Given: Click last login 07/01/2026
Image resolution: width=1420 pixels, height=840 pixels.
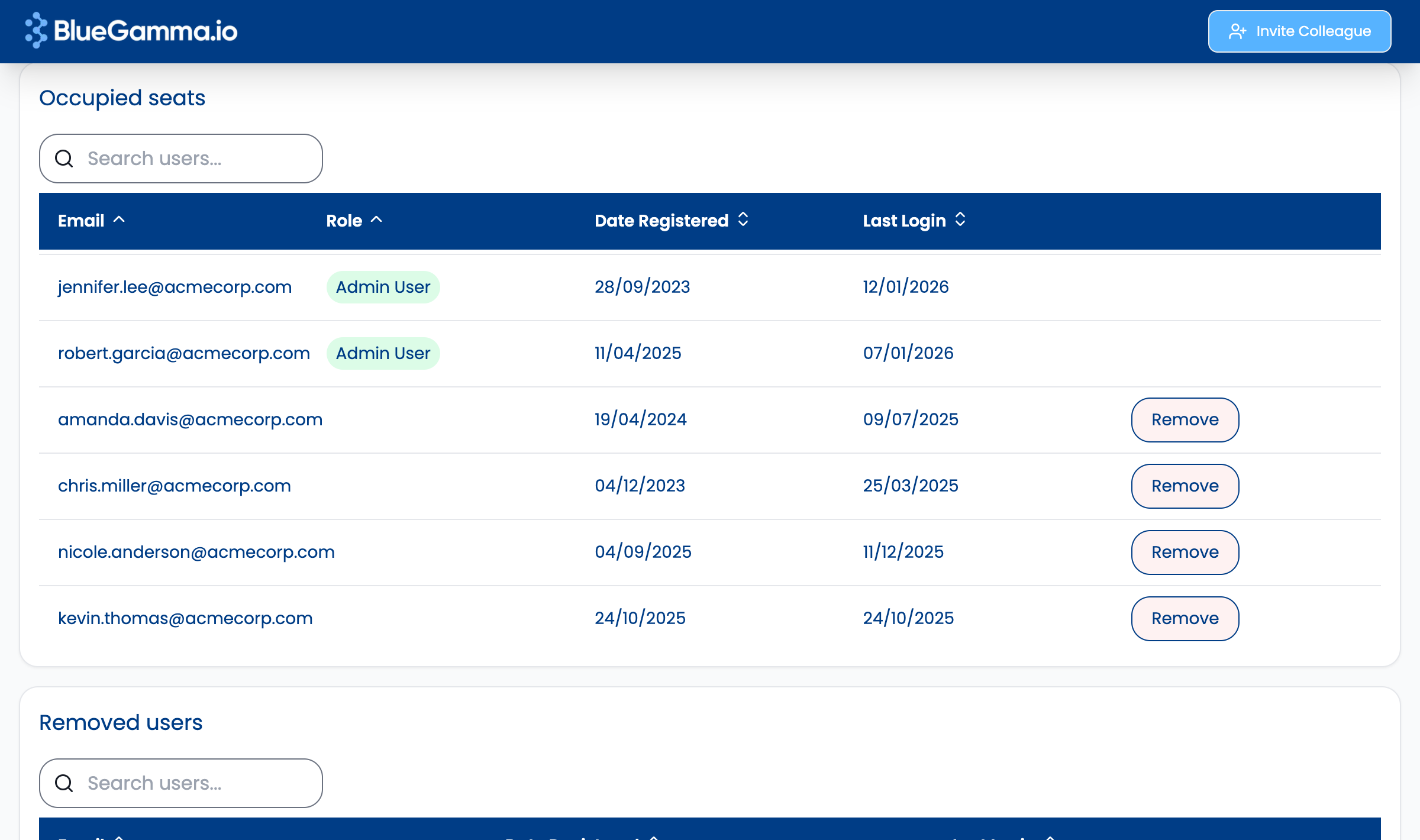Looking at the screenshot, I should (908, 353).
